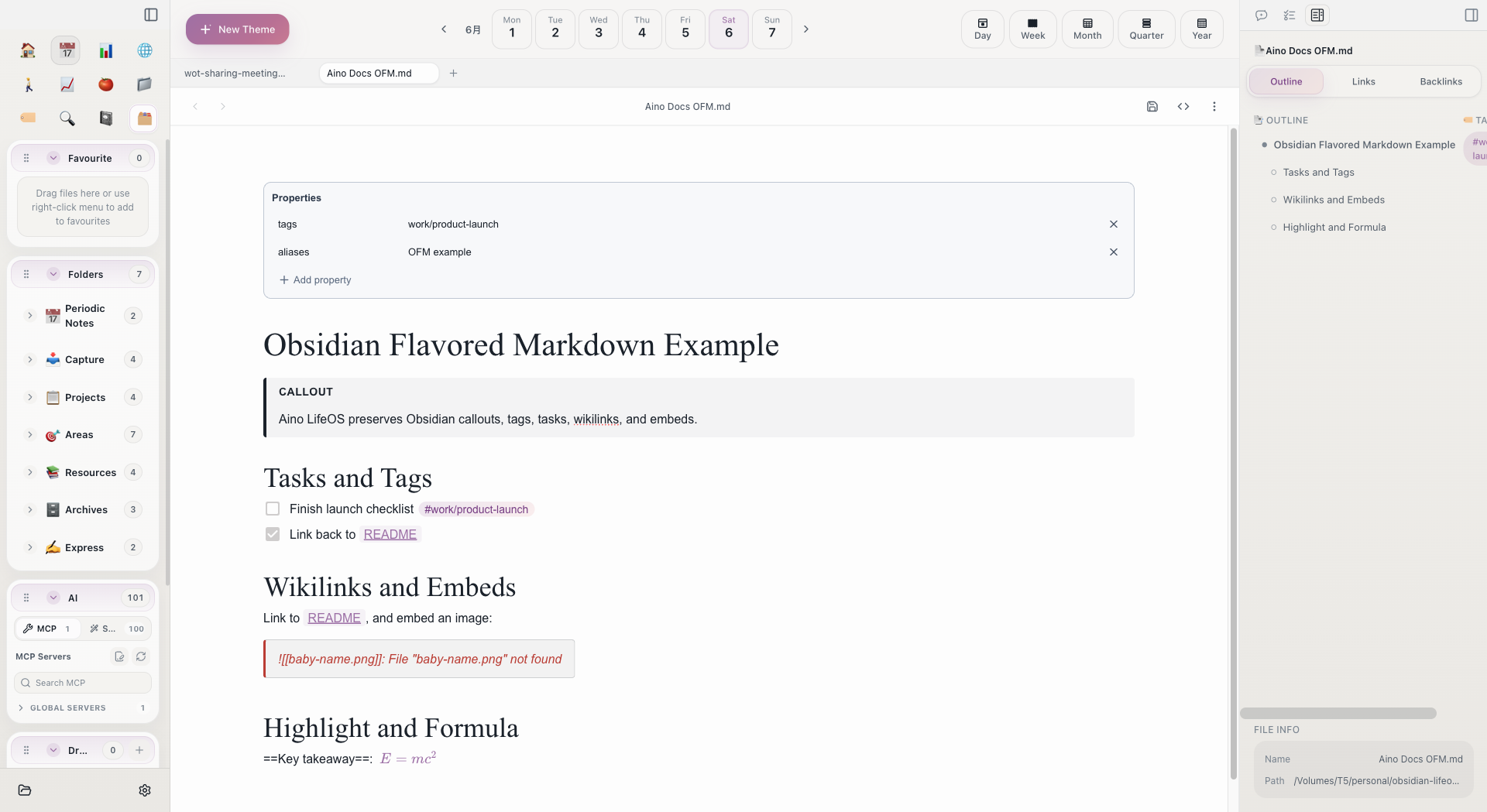
Task: Open the task checklist icon in right panel
Action: pos(1289,15)
